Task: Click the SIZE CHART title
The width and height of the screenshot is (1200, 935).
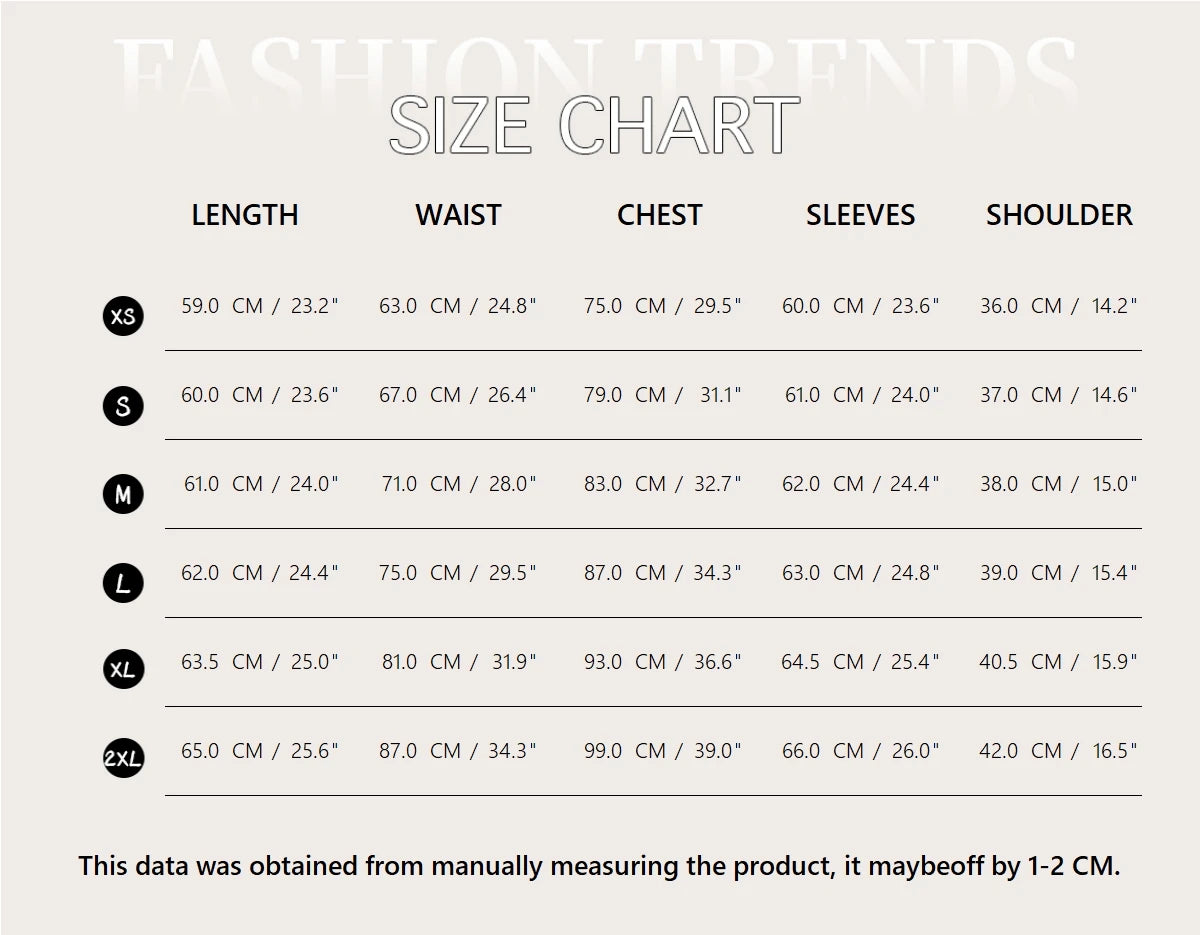Action: tap(594, 126)
